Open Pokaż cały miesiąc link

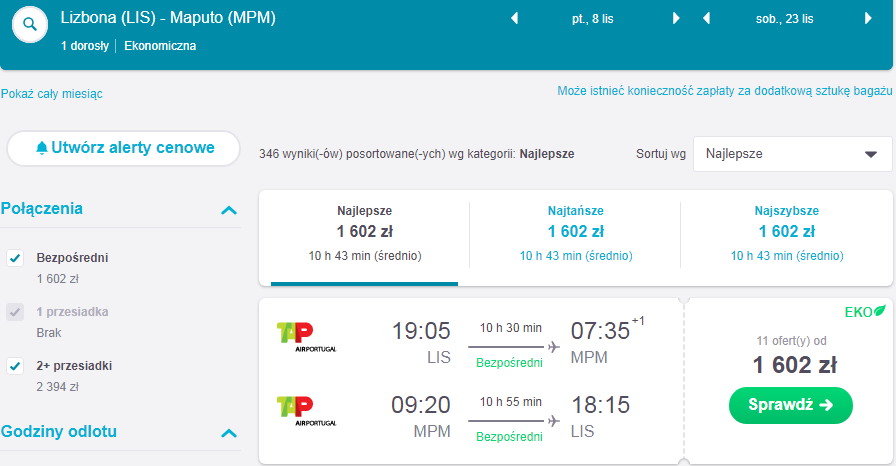(51, 94)
